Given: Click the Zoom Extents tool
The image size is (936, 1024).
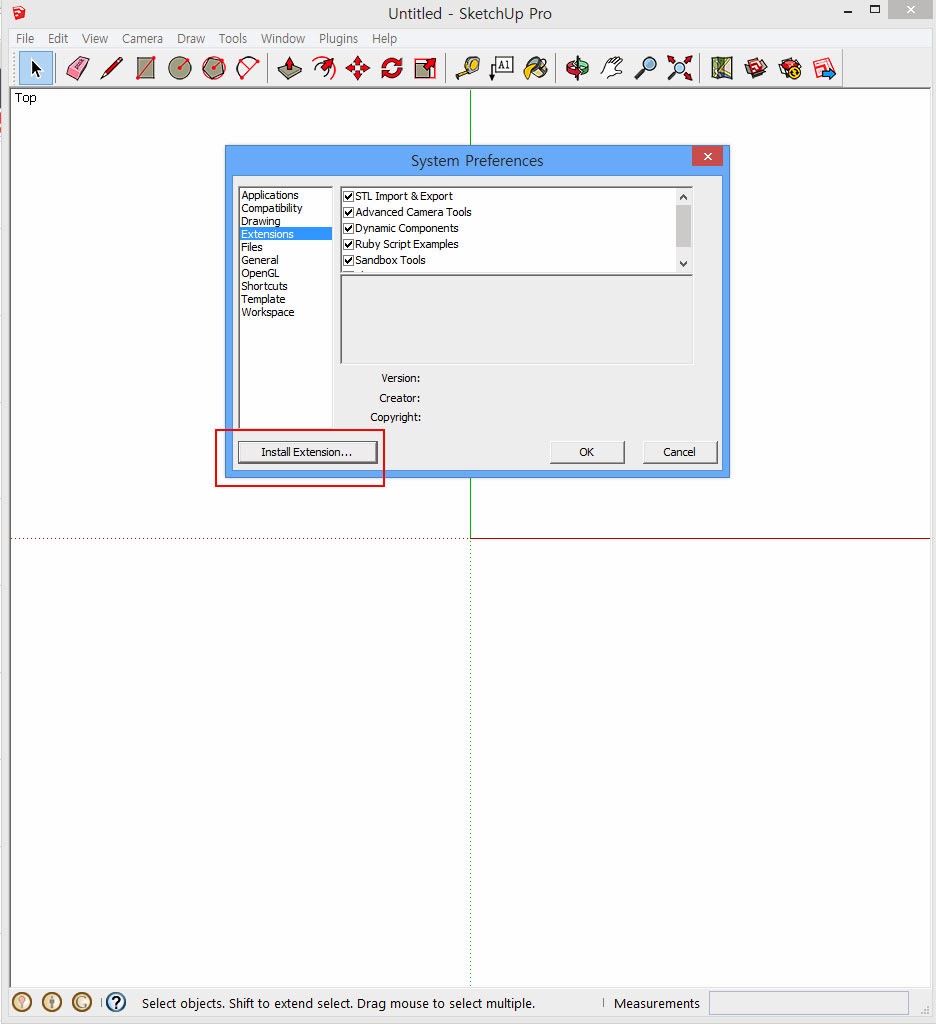Looking at the screenshot, I should [x=680, y=68].
